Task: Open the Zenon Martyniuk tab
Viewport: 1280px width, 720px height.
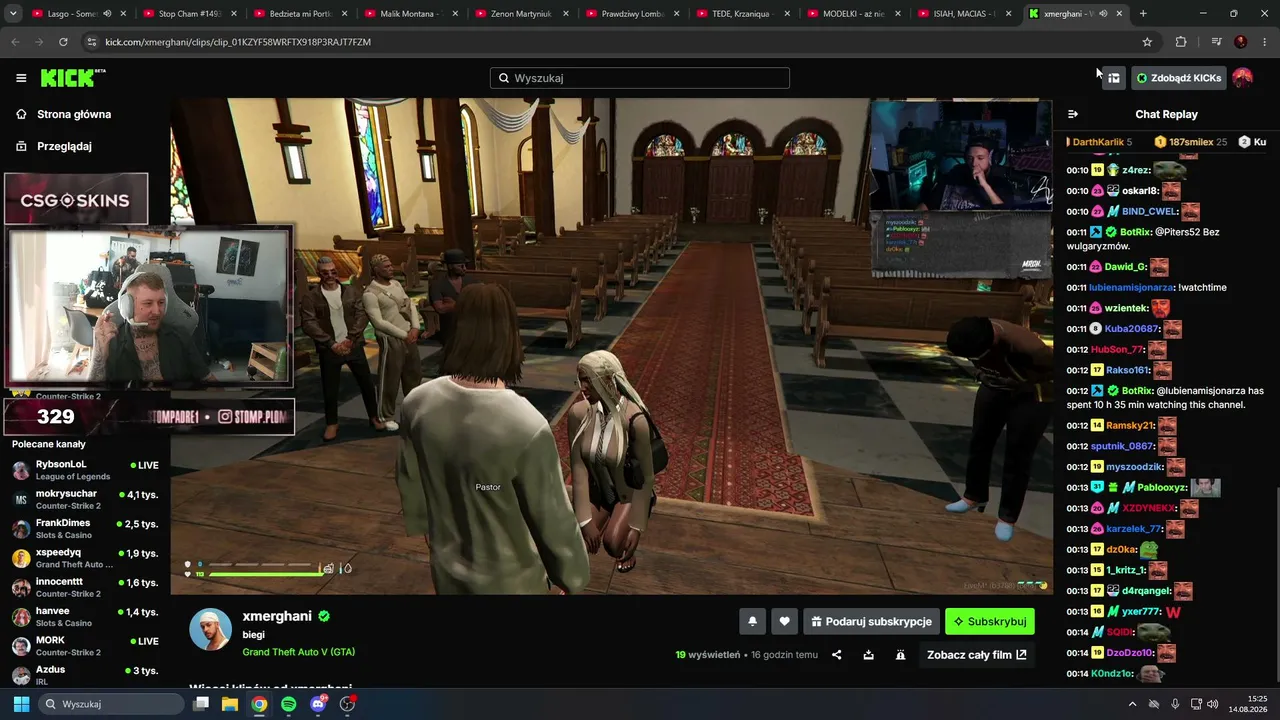Action: pyautogui.click(x=520, y=14)
